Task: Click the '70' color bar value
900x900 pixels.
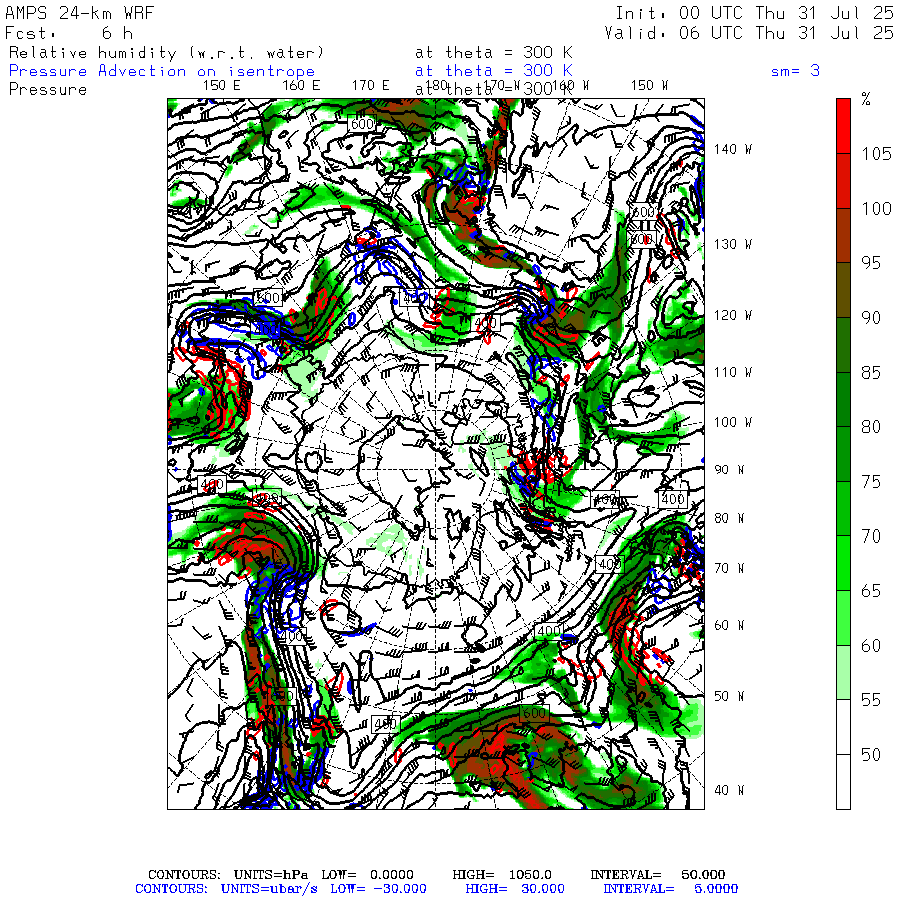Action: (x=871, y=536)
